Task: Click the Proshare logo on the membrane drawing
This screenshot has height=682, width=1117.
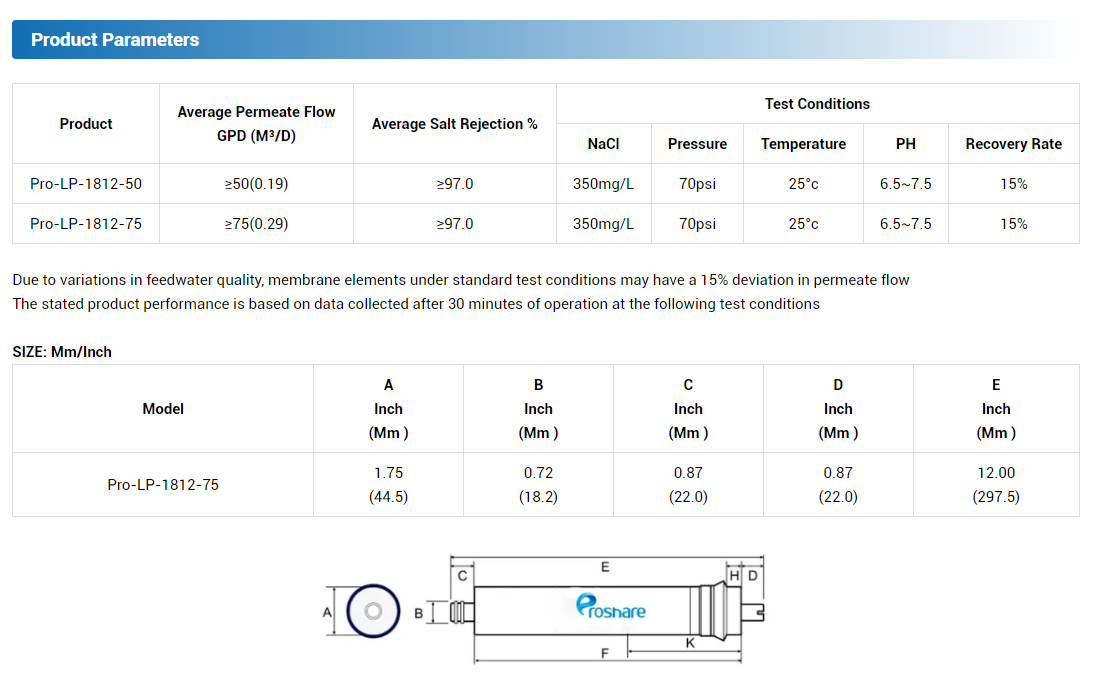Action: pyautogui.click(x=611, y=606)
